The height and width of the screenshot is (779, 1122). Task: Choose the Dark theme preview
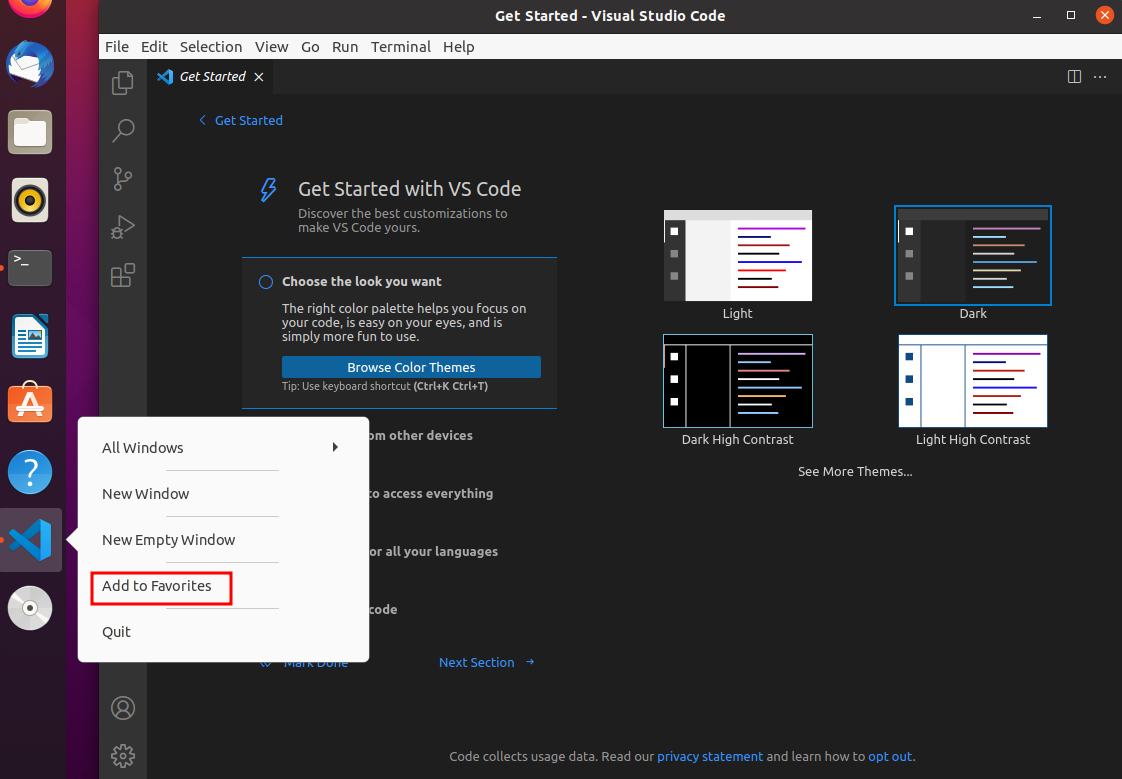[972, 255]
